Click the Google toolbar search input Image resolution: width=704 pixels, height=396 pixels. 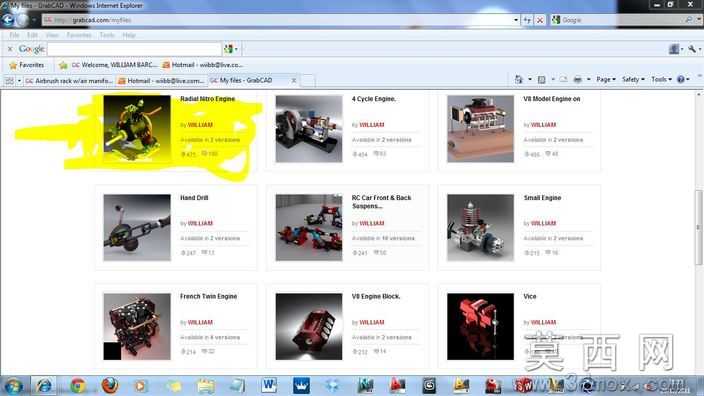134,49
